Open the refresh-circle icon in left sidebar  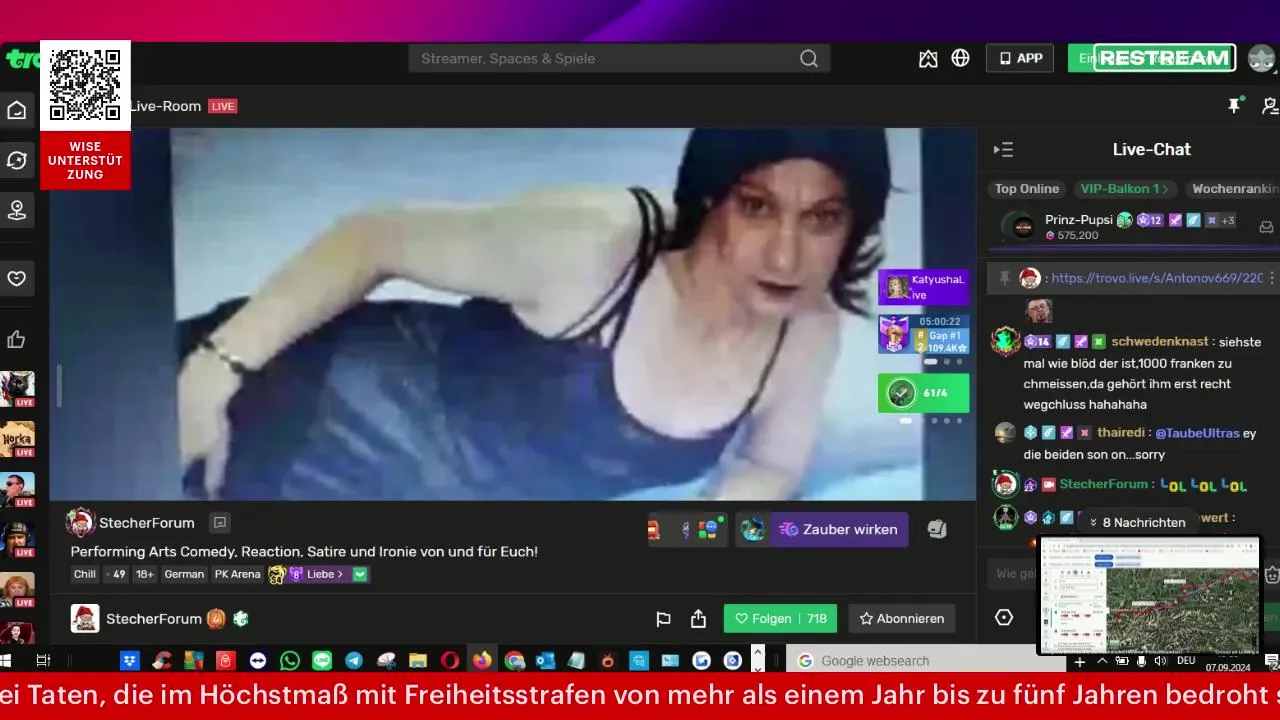[17, 160]
